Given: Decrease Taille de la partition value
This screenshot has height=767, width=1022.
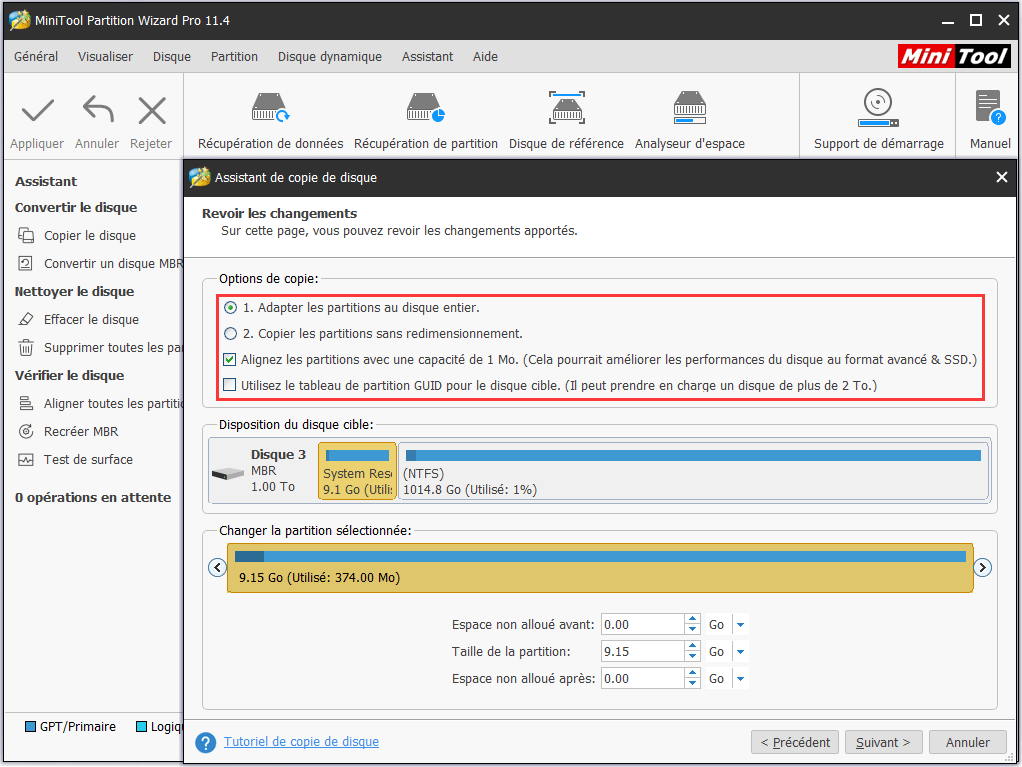Looking at the screenshot, I should click(692, 656).
